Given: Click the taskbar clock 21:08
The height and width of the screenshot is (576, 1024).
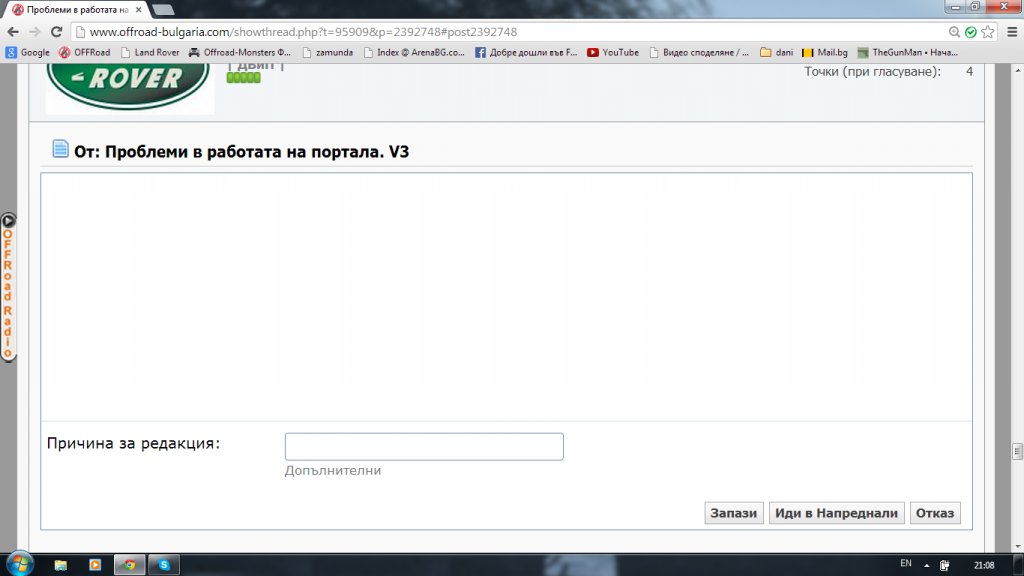Looking at the screenshot, I should 984,566.
